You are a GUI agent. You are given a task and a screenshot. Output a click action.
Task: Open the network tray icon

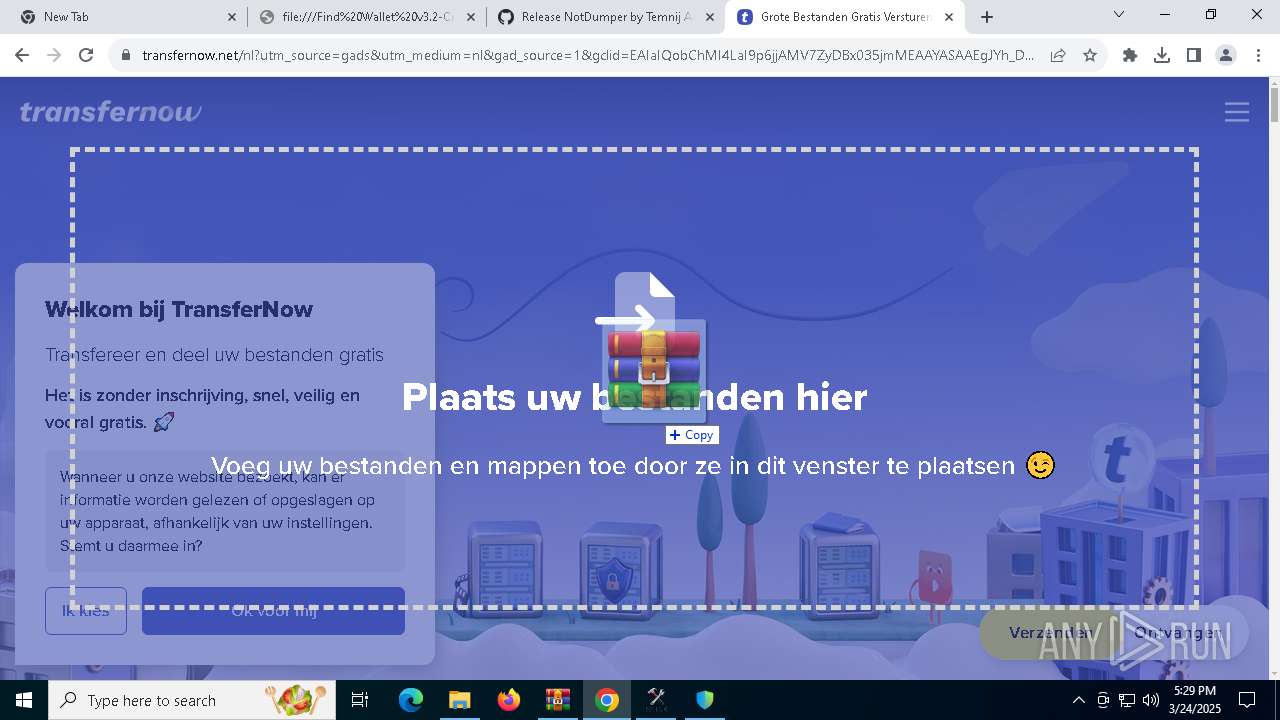[1127, 700]
